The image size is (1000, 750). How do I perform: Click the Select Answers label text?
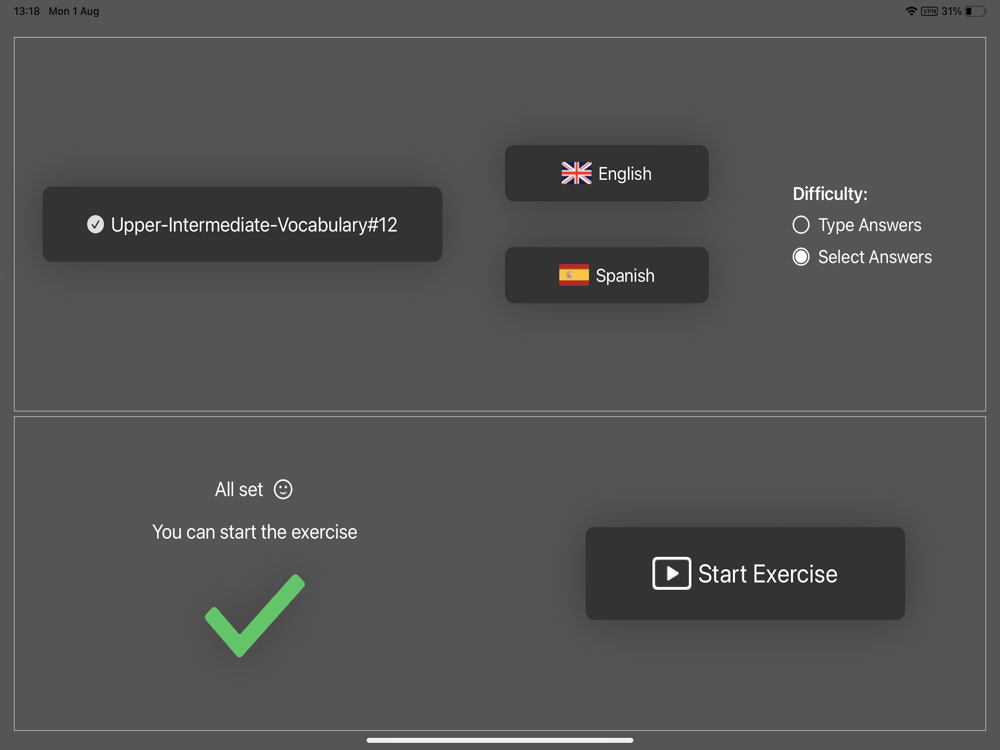[x=874, y=256]
